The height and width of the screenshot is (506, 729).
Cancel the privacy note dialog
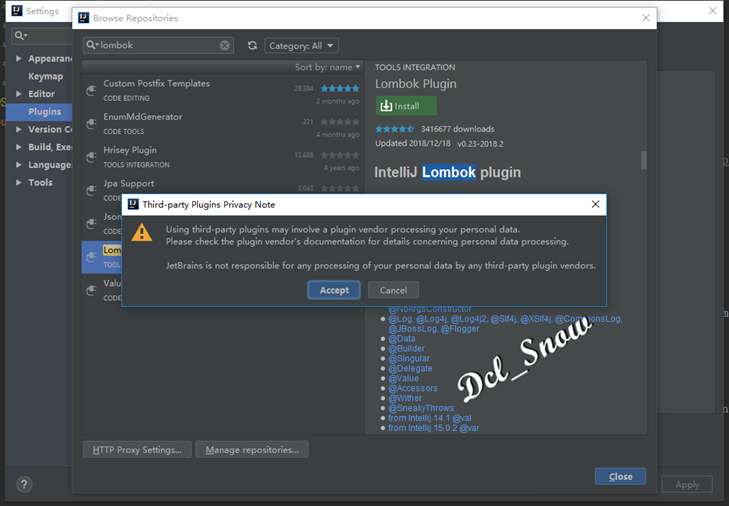pyautogui.click(x=393, y=290)
